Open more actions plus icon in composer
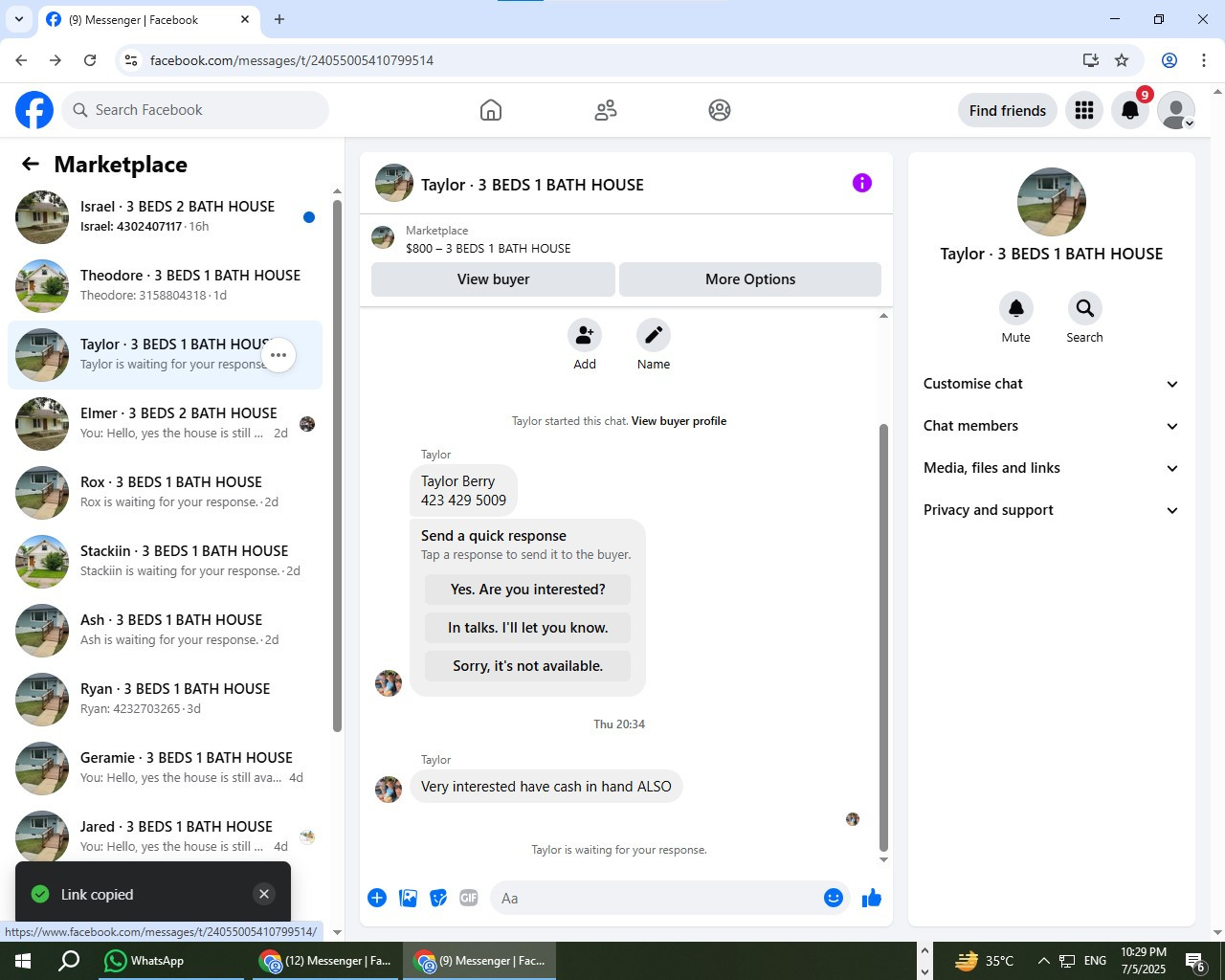 click(377, 898)
